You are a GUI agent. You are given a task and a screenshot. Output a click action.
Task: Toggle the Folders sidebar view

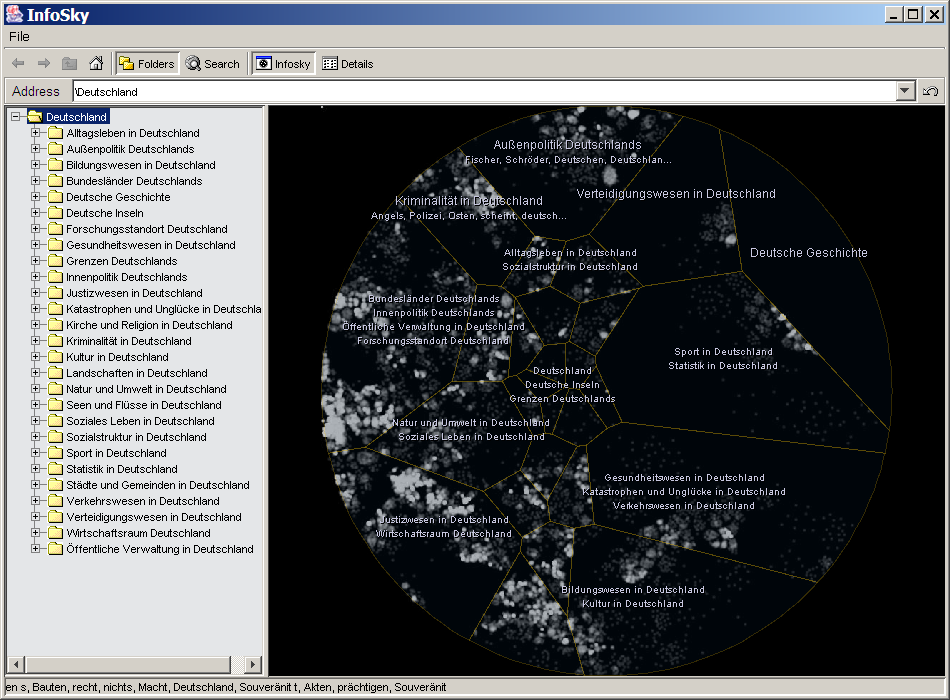tap(147, 63)
